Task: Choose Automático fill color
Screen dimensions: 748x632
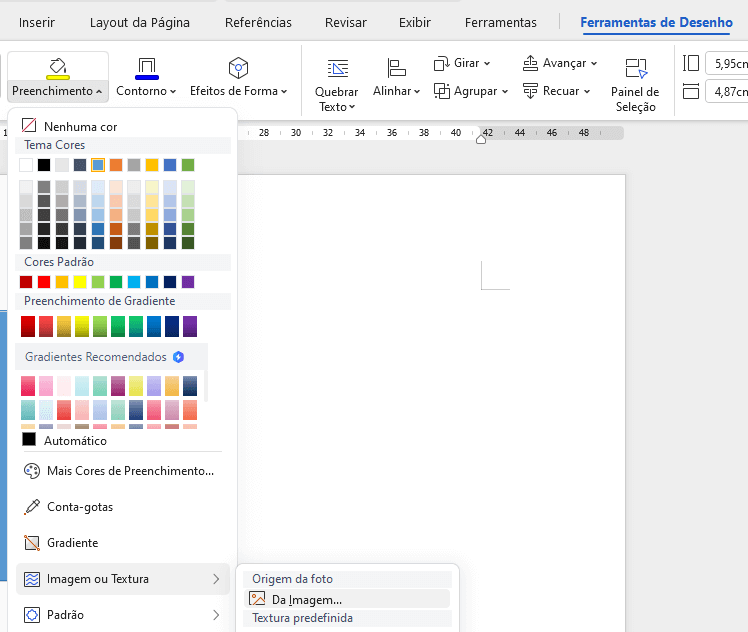Action: (x=75, y=440)
